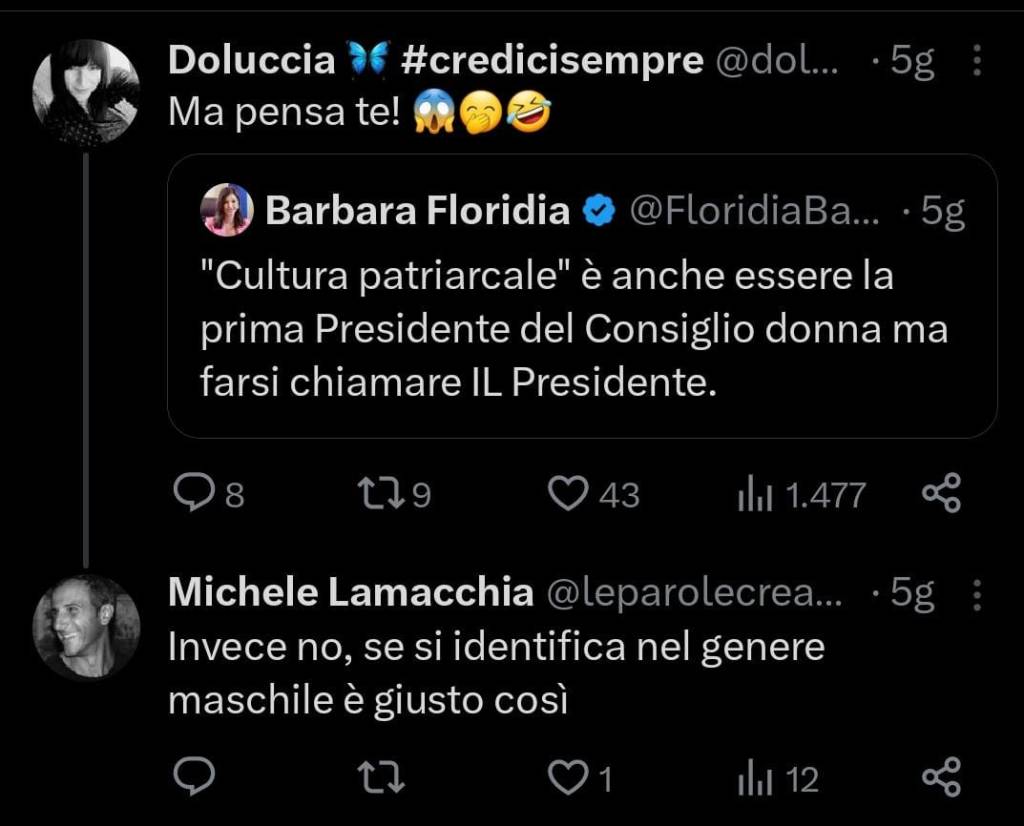Like Doluccia's post with 43 likes
This screenshot has height=826, width=1024.
570,493
